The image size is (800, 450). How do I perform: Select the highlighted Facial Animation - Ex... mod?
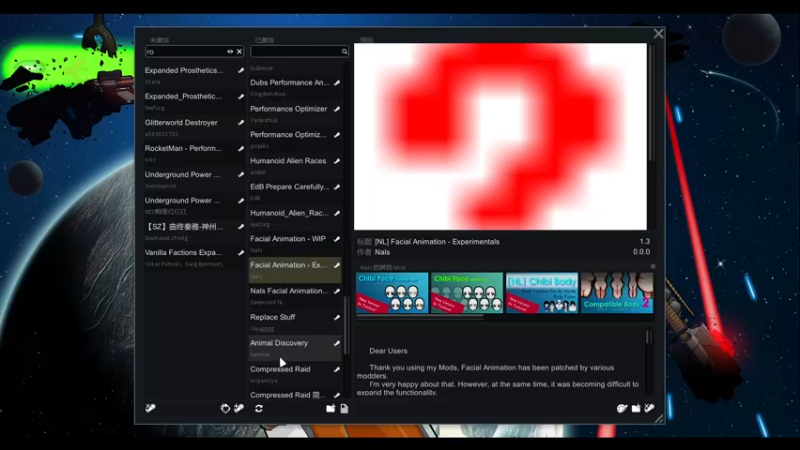coord(295,270)
